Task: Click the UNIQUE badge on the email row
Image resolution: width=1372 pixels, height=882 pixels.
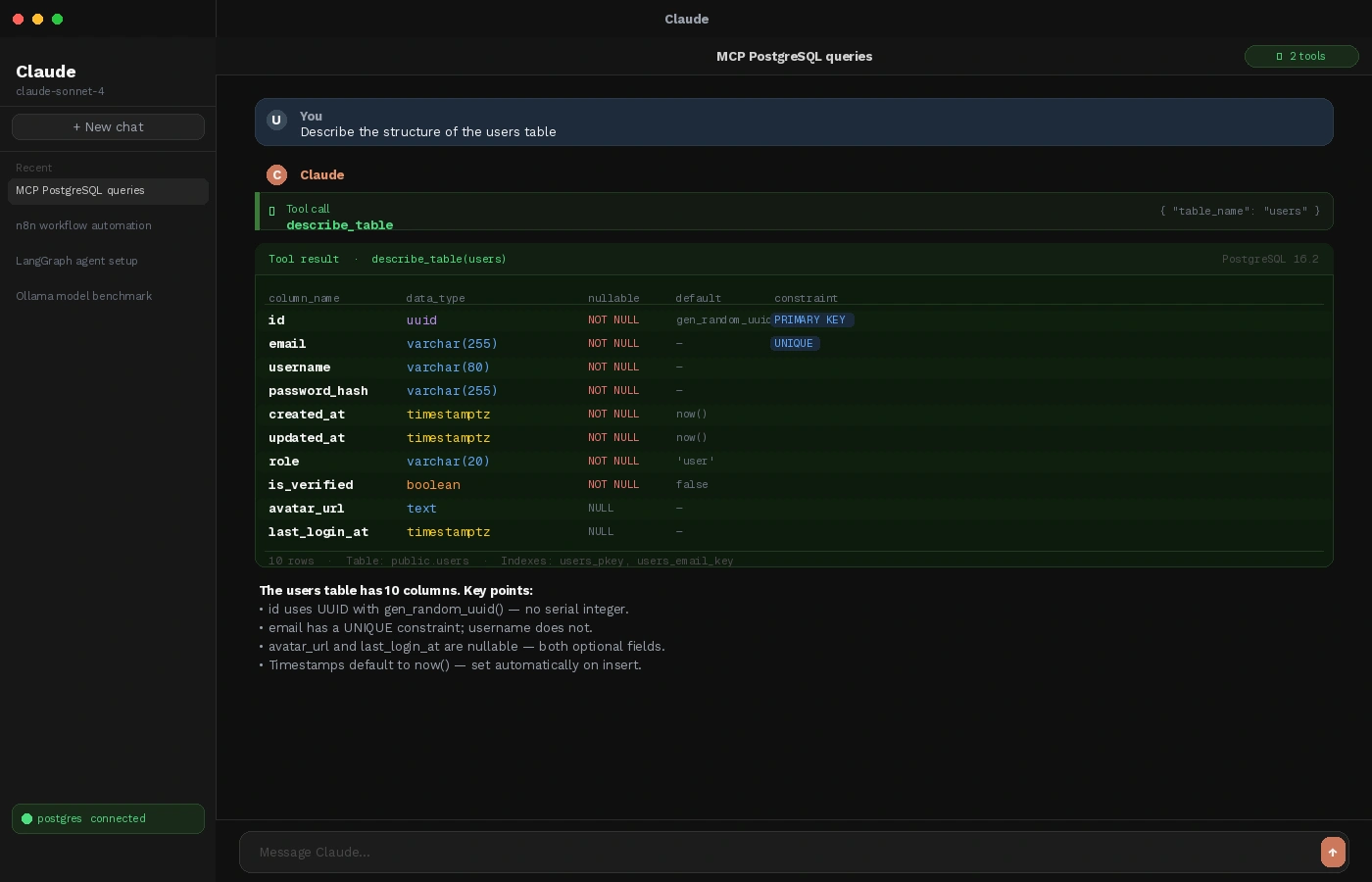Action: coord(795,343)
